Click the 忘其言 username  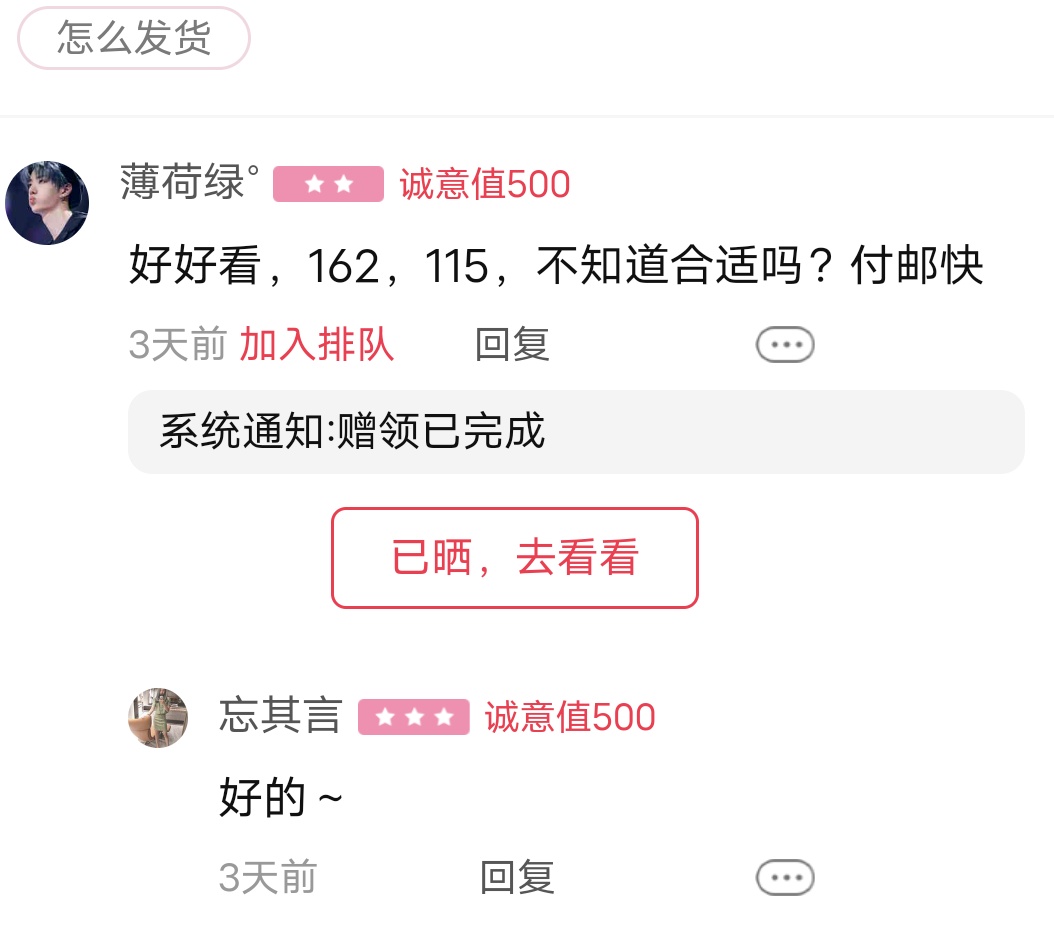click(280, 715)
